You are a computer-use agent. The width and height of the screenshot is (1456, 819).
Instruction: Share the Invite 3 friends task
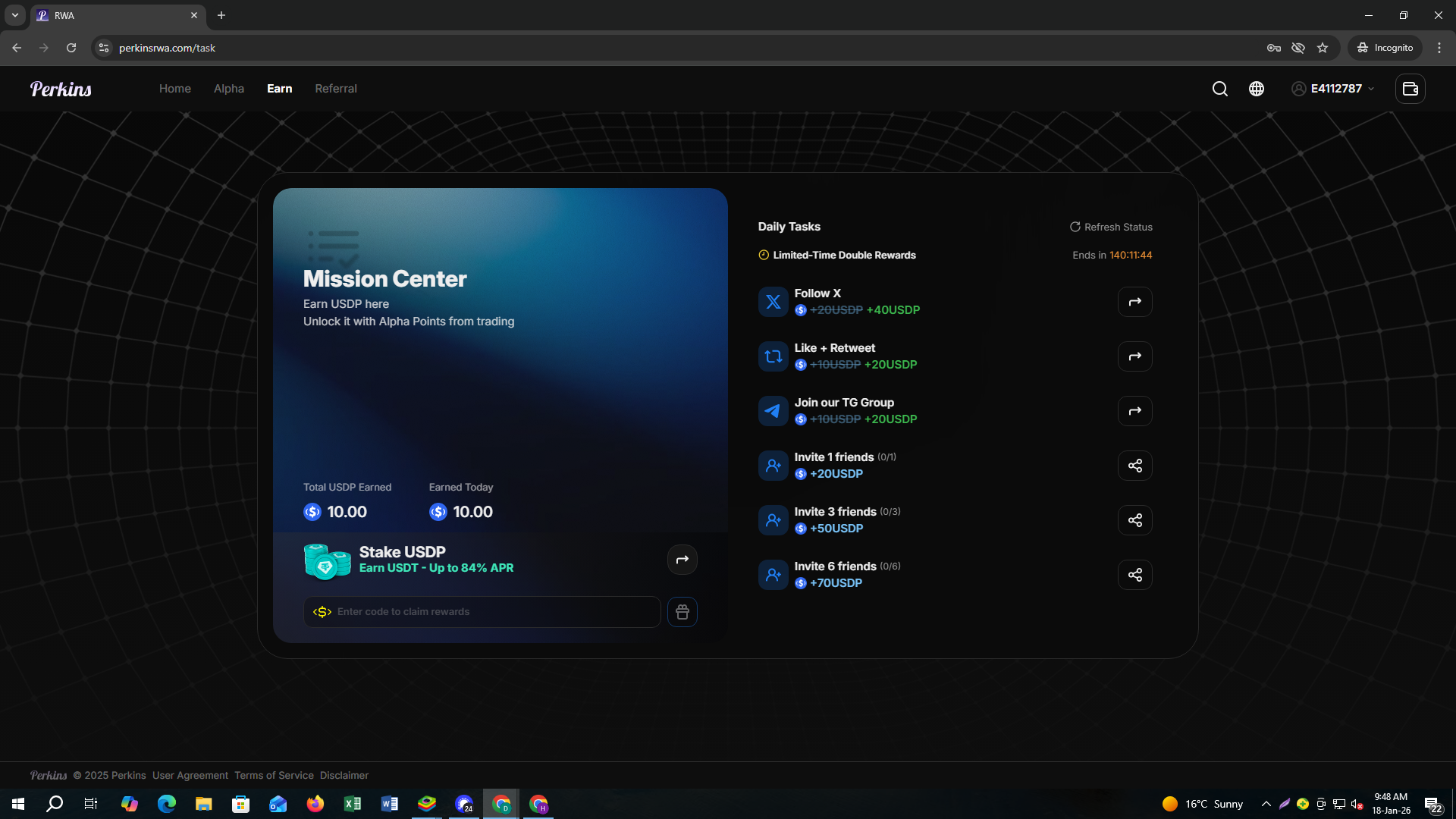(1134, 520)
